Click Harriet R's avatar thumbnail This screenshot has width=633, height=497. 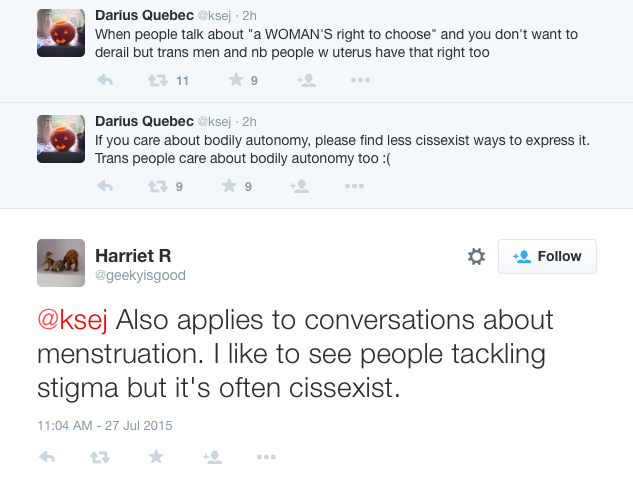click(61, 263)
